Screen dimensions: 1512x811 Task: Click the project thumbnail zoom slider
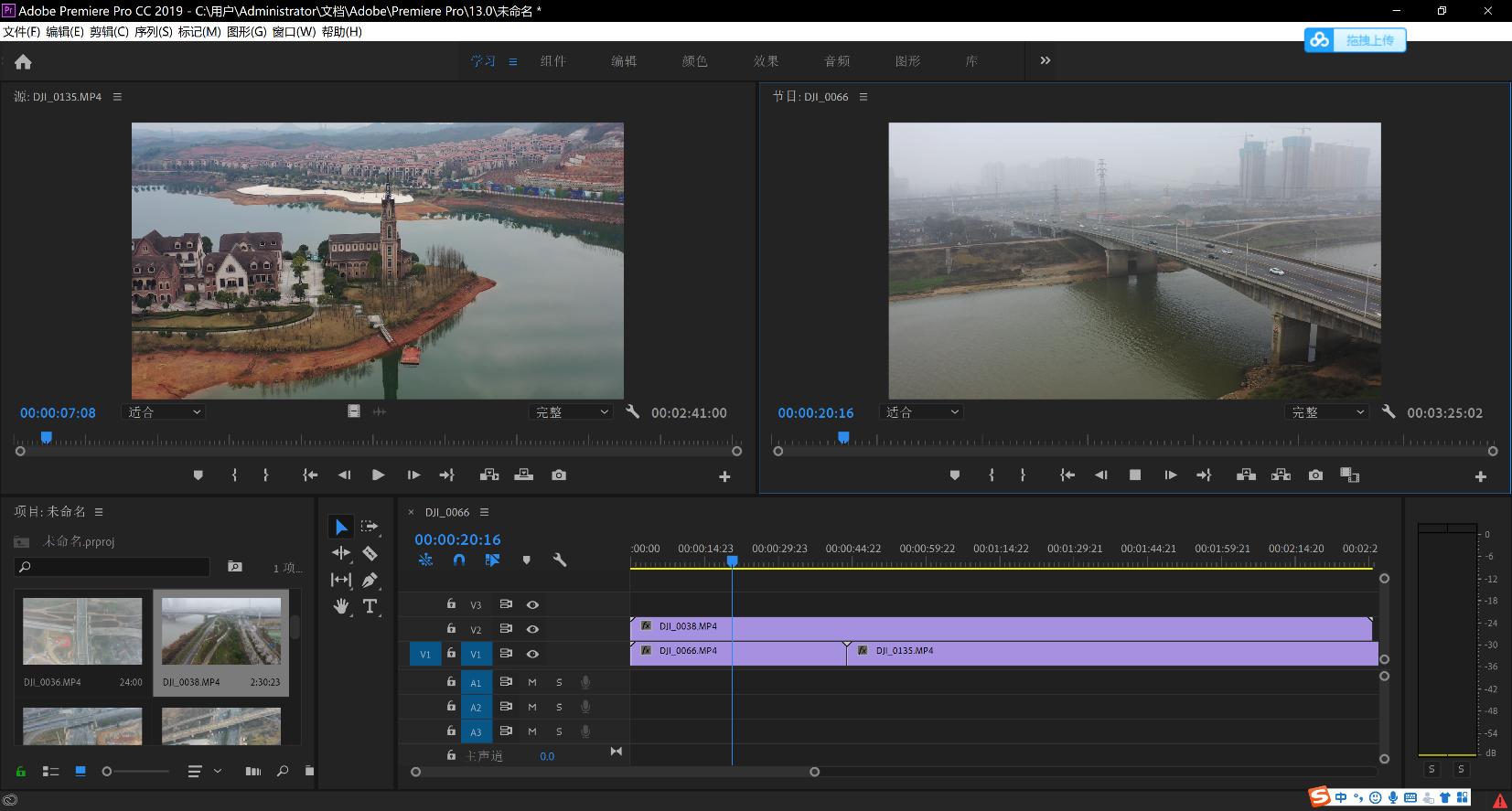coord(108,772)
